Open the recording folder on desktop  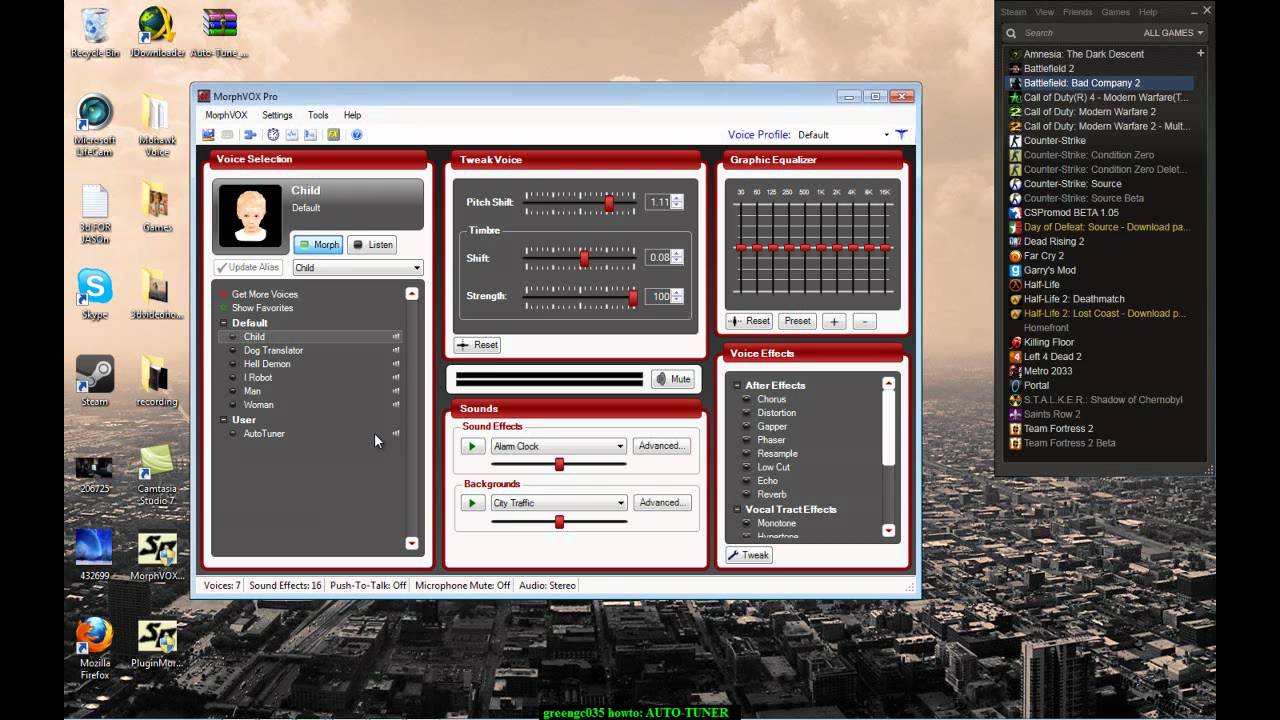(157, 381)
